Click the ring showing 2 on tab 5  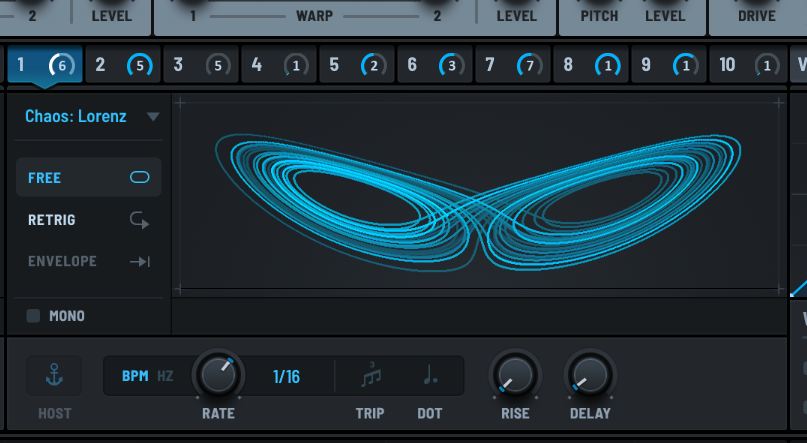(374, 65)
